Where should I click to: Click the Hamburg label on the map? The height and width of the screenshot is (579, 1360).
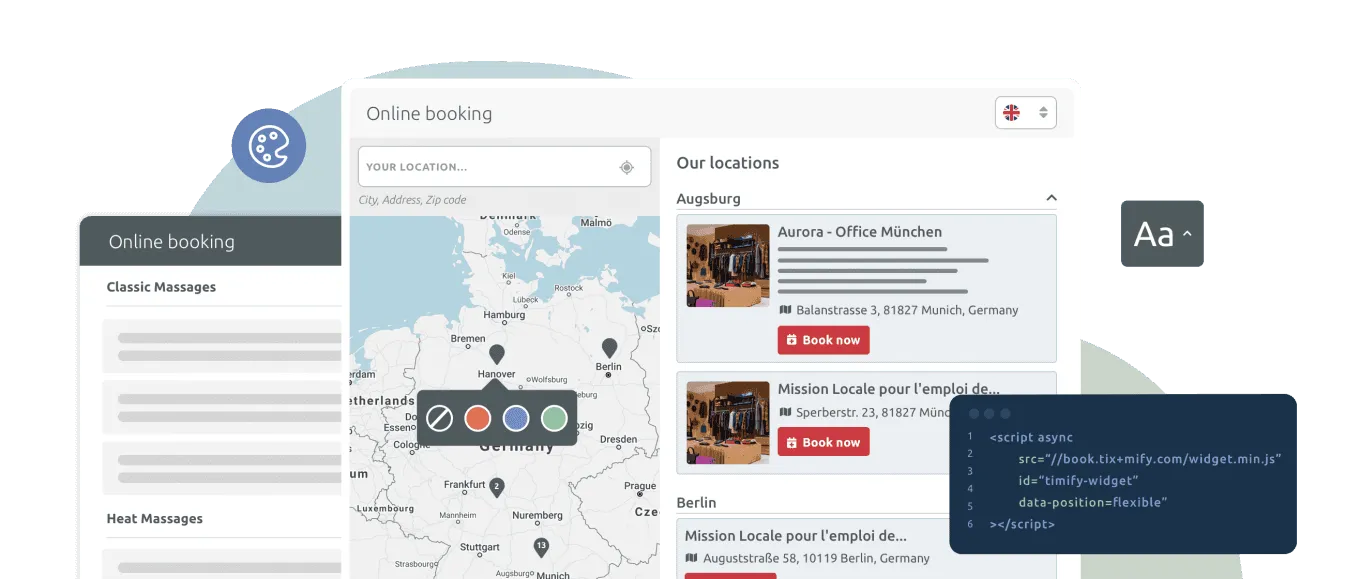point(504,315)
